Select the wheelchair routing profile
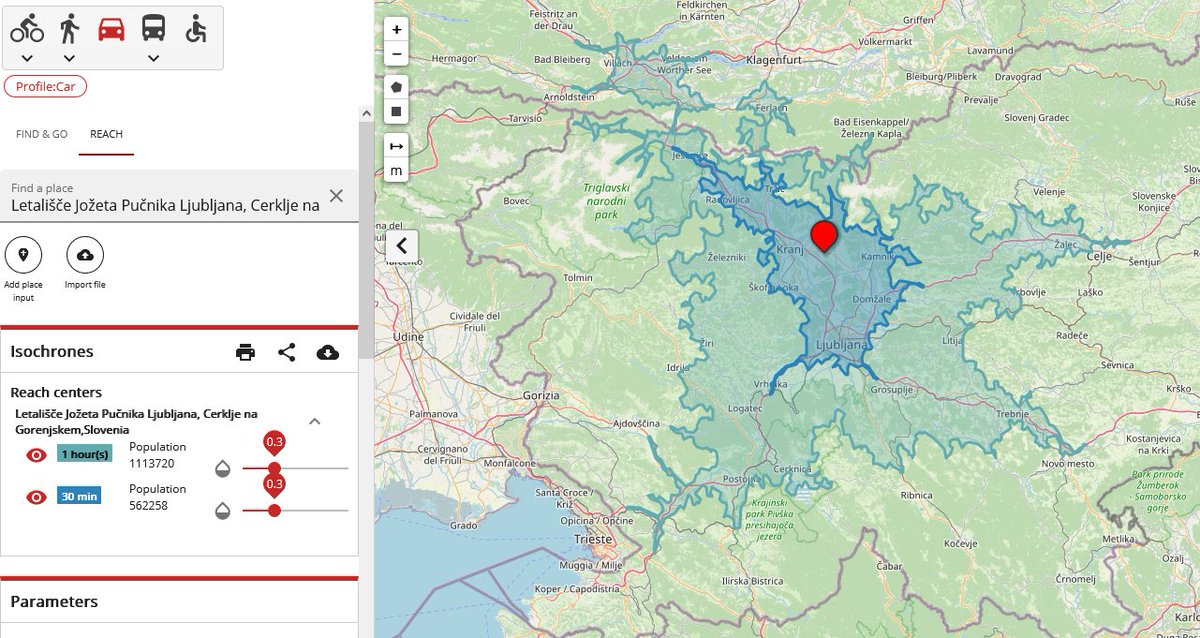 [196, 27]
